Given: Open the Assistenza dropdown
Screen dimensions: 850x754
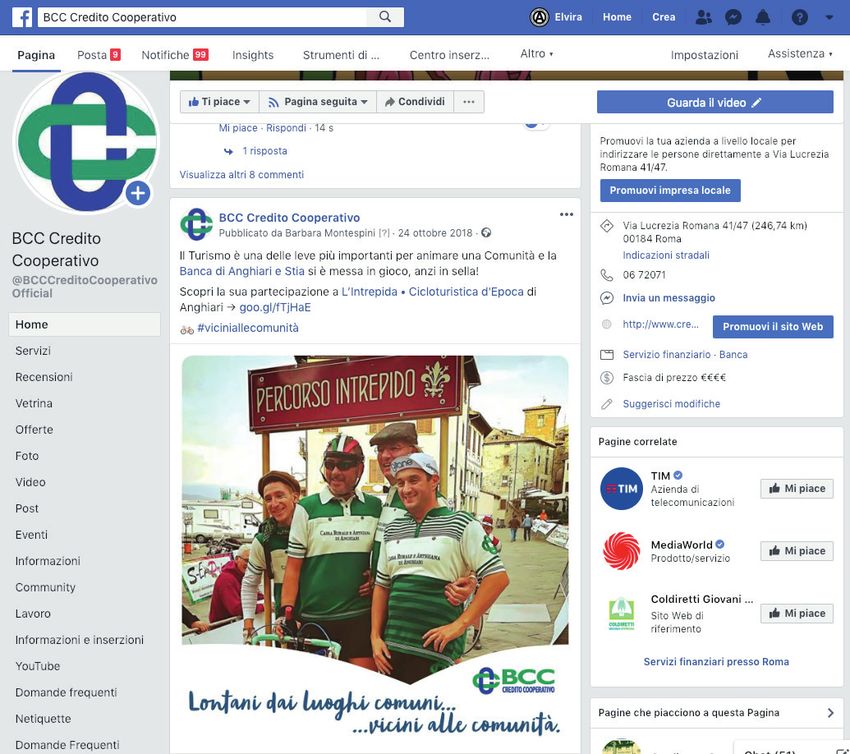Looking at the screenshot, I should click(x=800, y=54).
